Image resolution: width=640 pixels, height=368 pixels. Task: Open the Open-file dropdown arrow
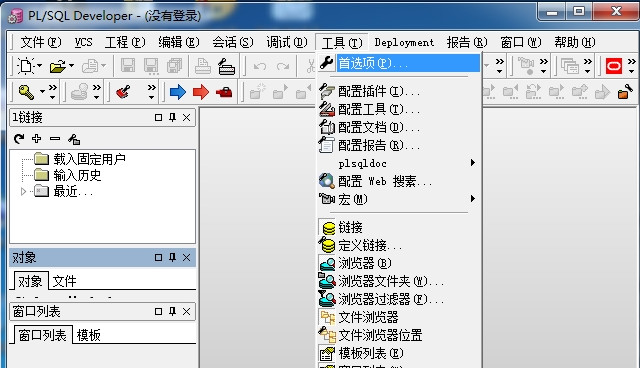point(71,65)
